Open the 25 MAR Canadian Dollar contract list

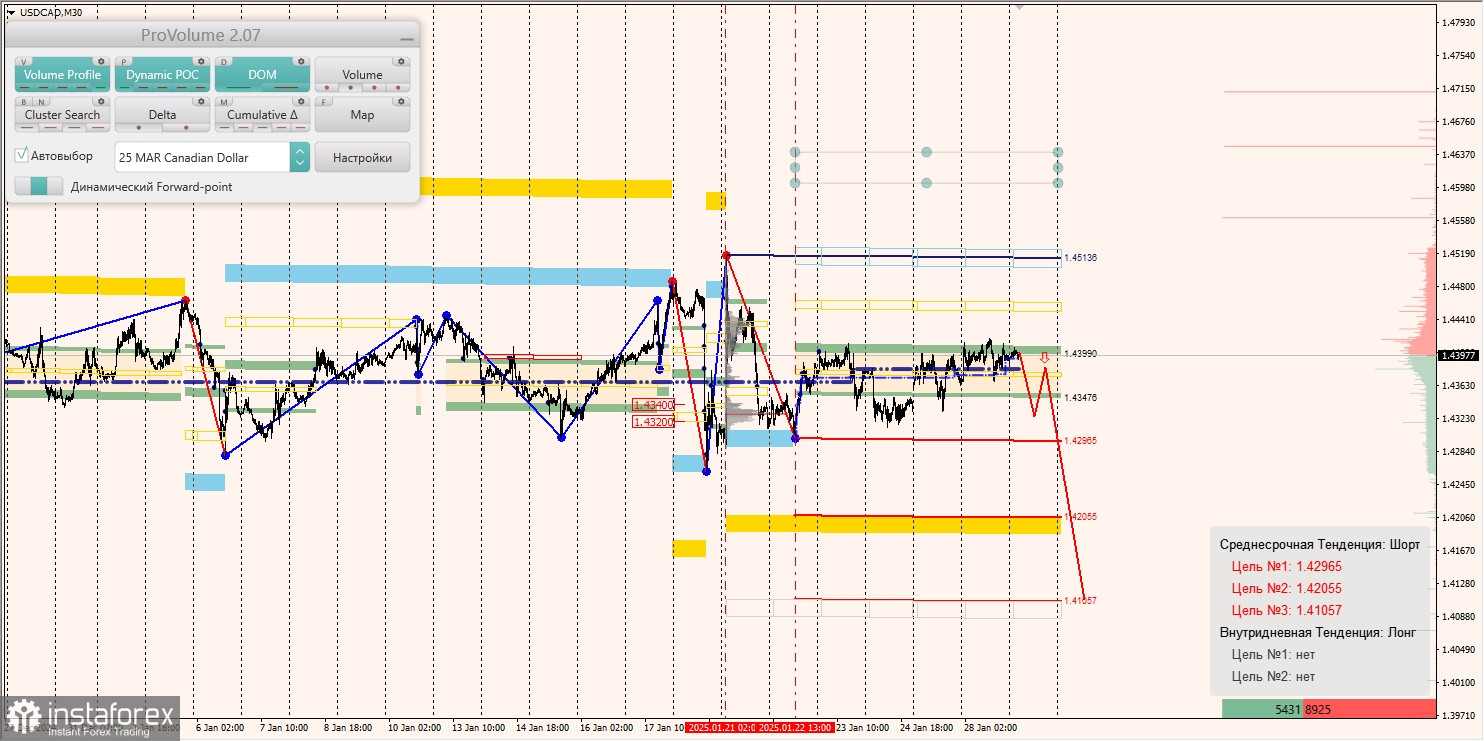click(202, 157)
